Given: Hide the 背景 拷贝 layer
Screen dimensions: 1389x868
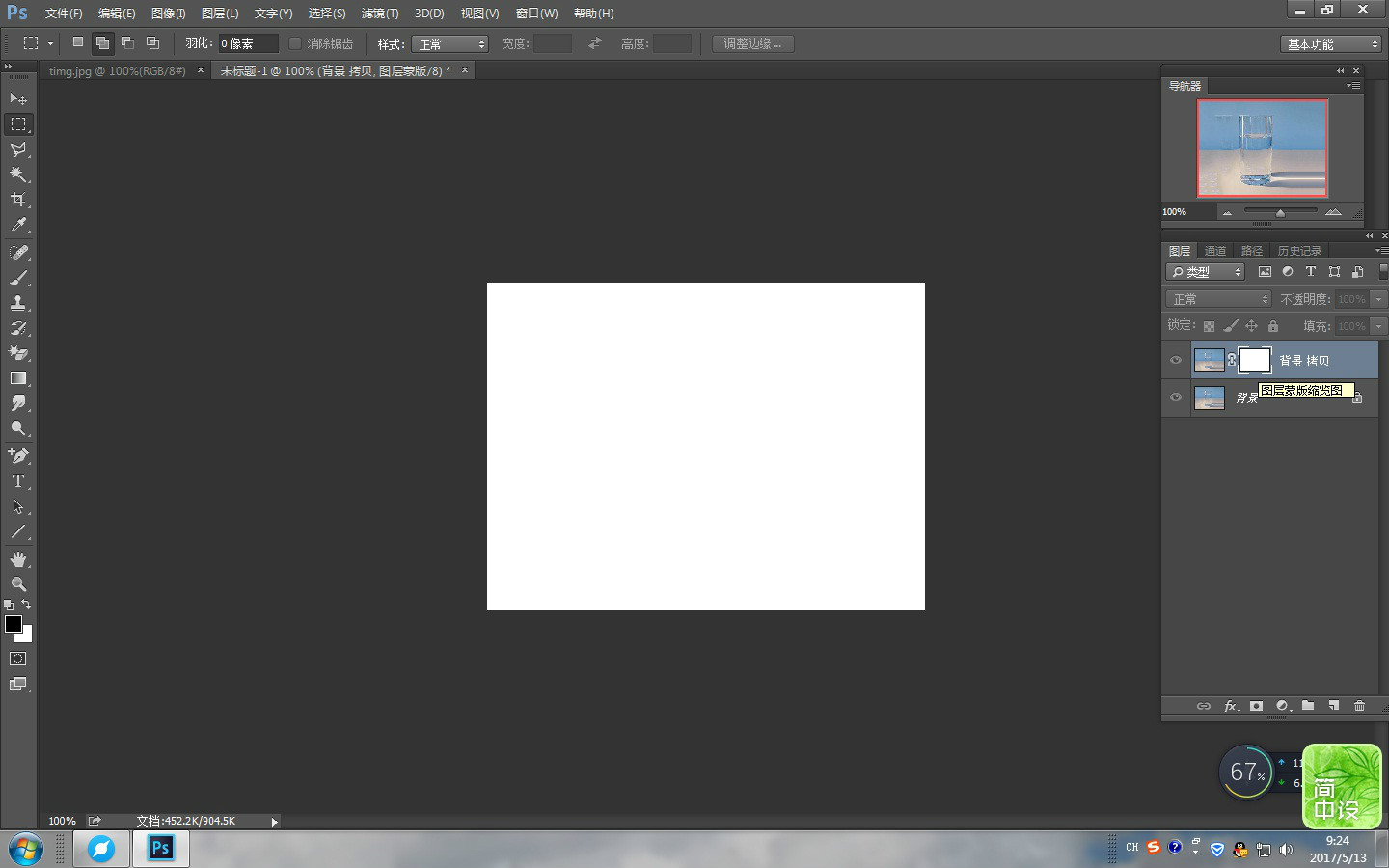Looking at the screenshot, I should click(x=1176, y=361).
